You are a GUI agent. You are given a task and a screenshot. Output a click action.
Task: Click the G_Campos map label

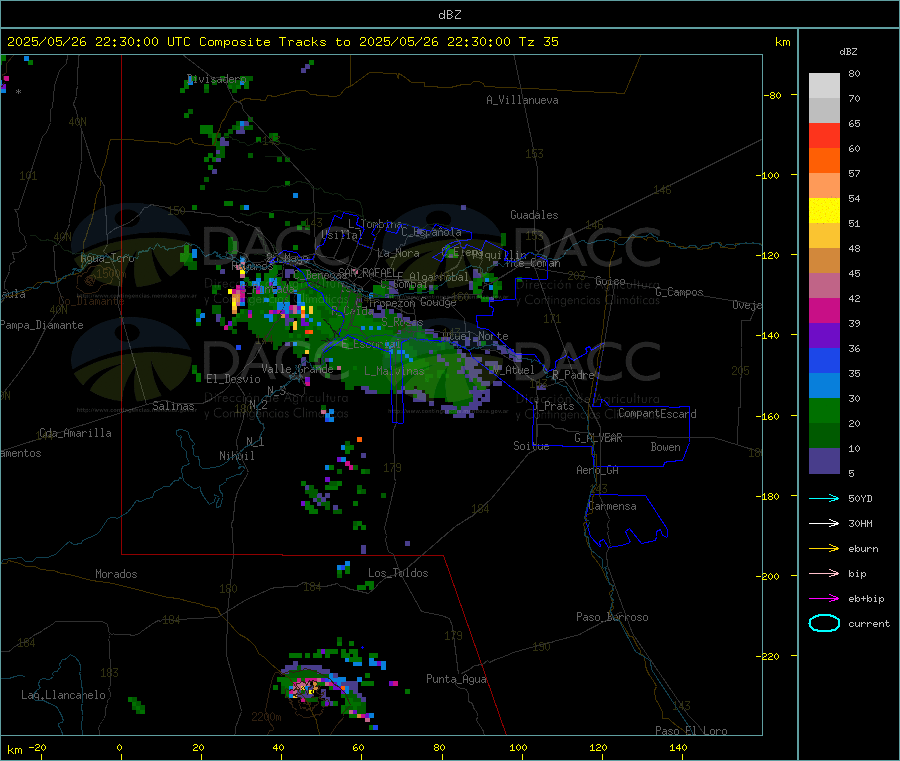tap(680, 292)
